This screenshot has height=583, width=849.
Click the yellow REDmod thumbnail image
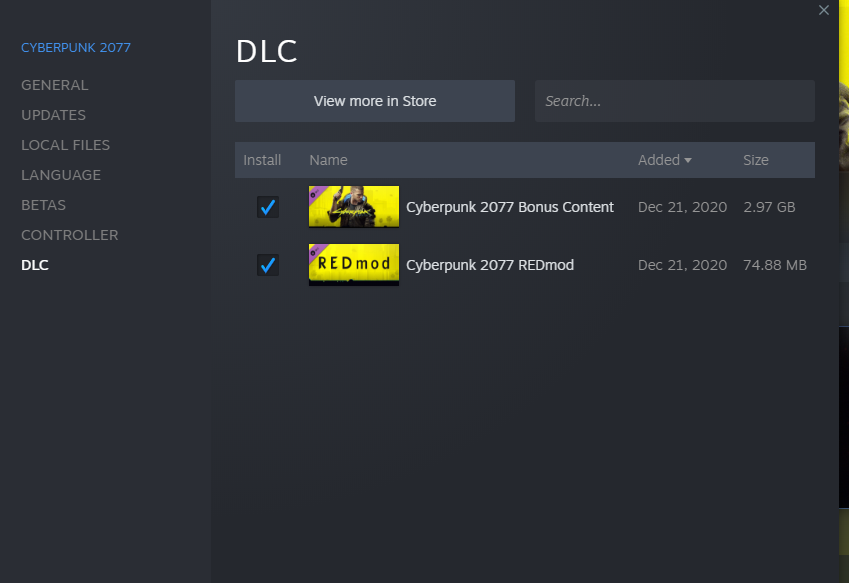[354, 265]
